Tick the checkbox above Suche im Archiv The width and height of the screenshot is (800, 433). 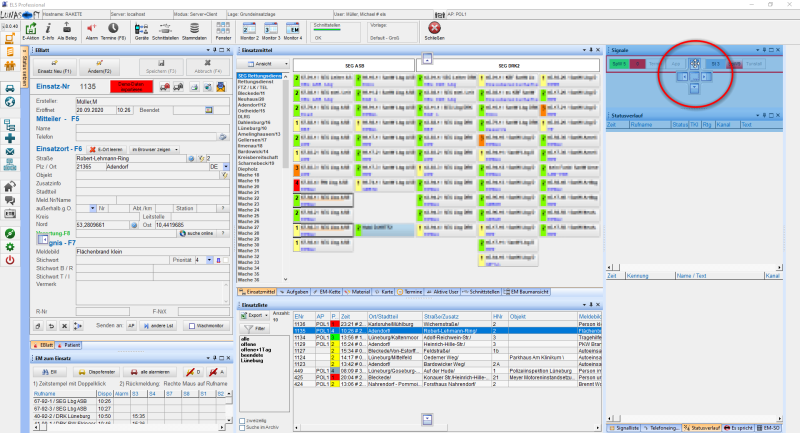pyautogui.click(x=242, y=420)
